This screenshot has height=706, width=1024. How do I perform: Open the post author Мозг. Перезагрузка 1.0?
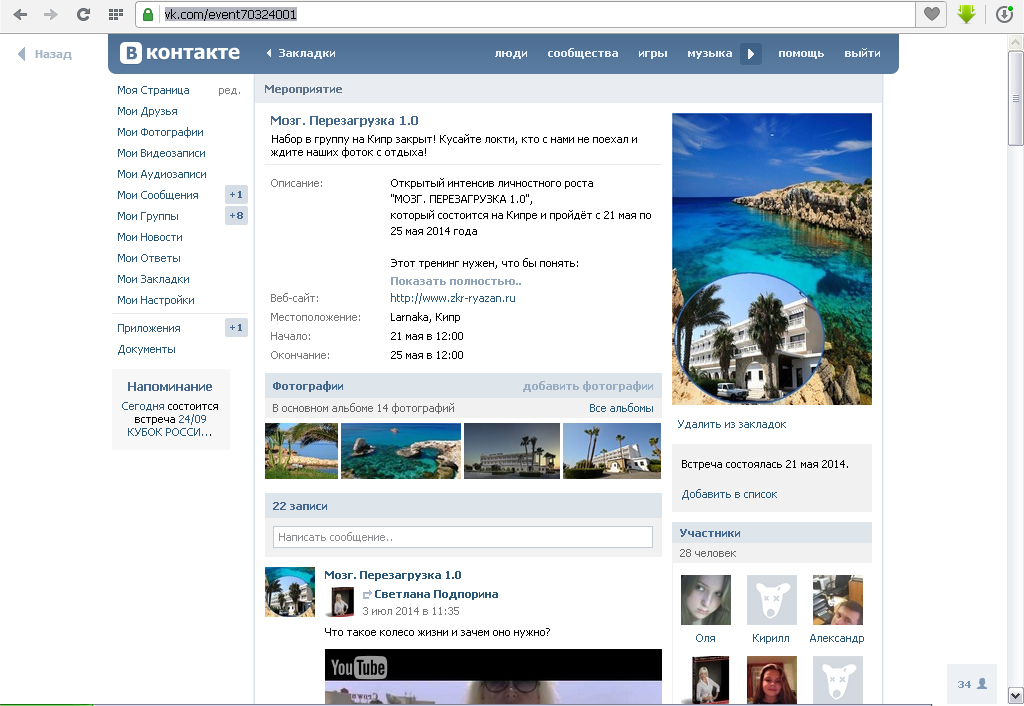(x=392, y=575)
